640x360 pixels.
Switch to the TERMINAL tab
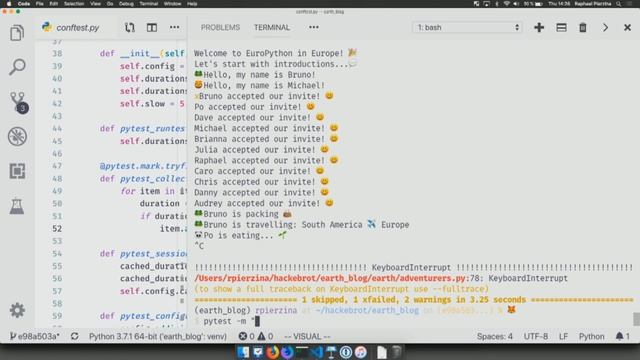tap(272, 27)
